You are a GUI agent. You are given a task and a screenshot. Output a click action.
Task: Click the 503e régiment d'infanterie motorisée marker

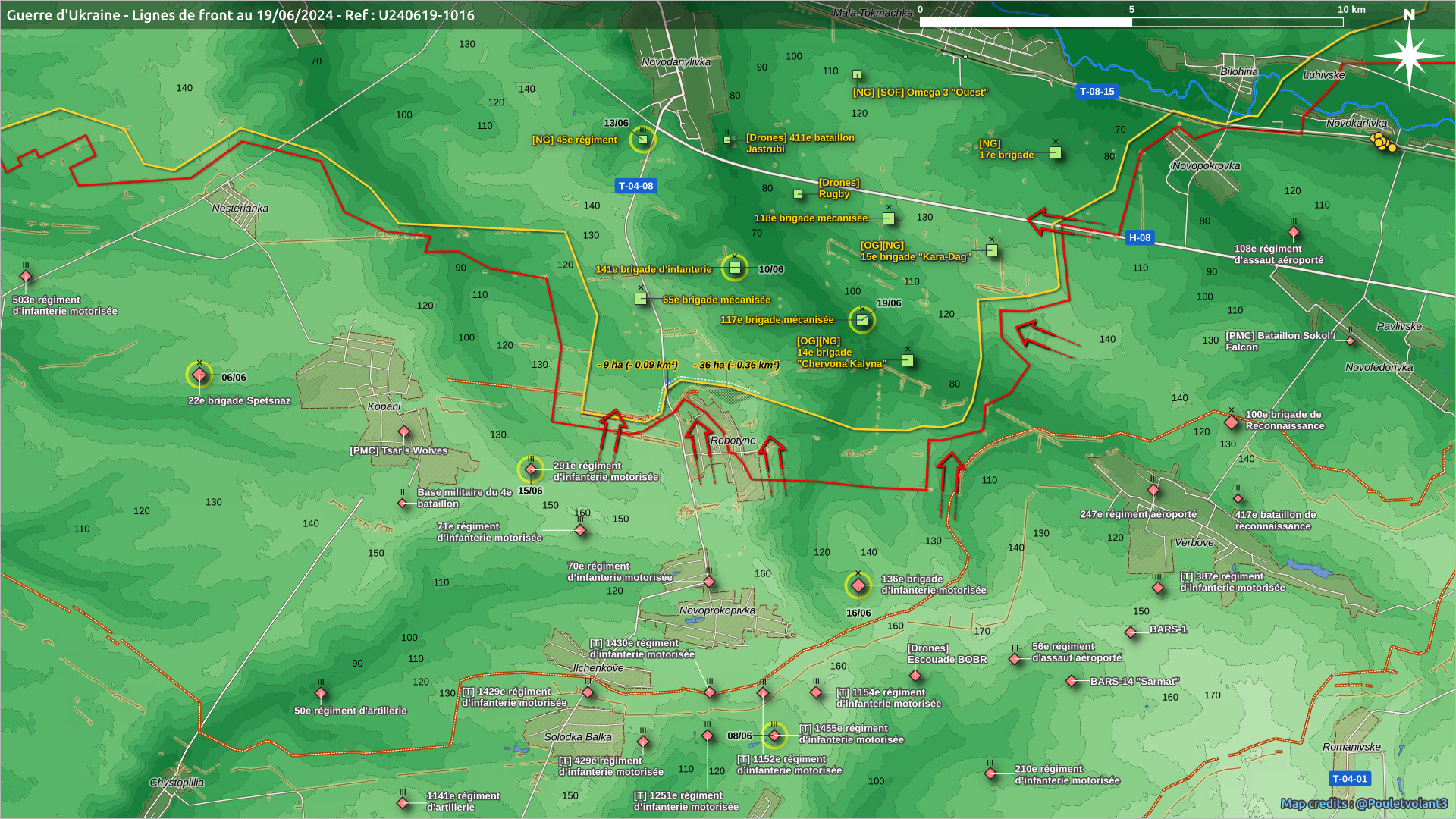[26, 276]
